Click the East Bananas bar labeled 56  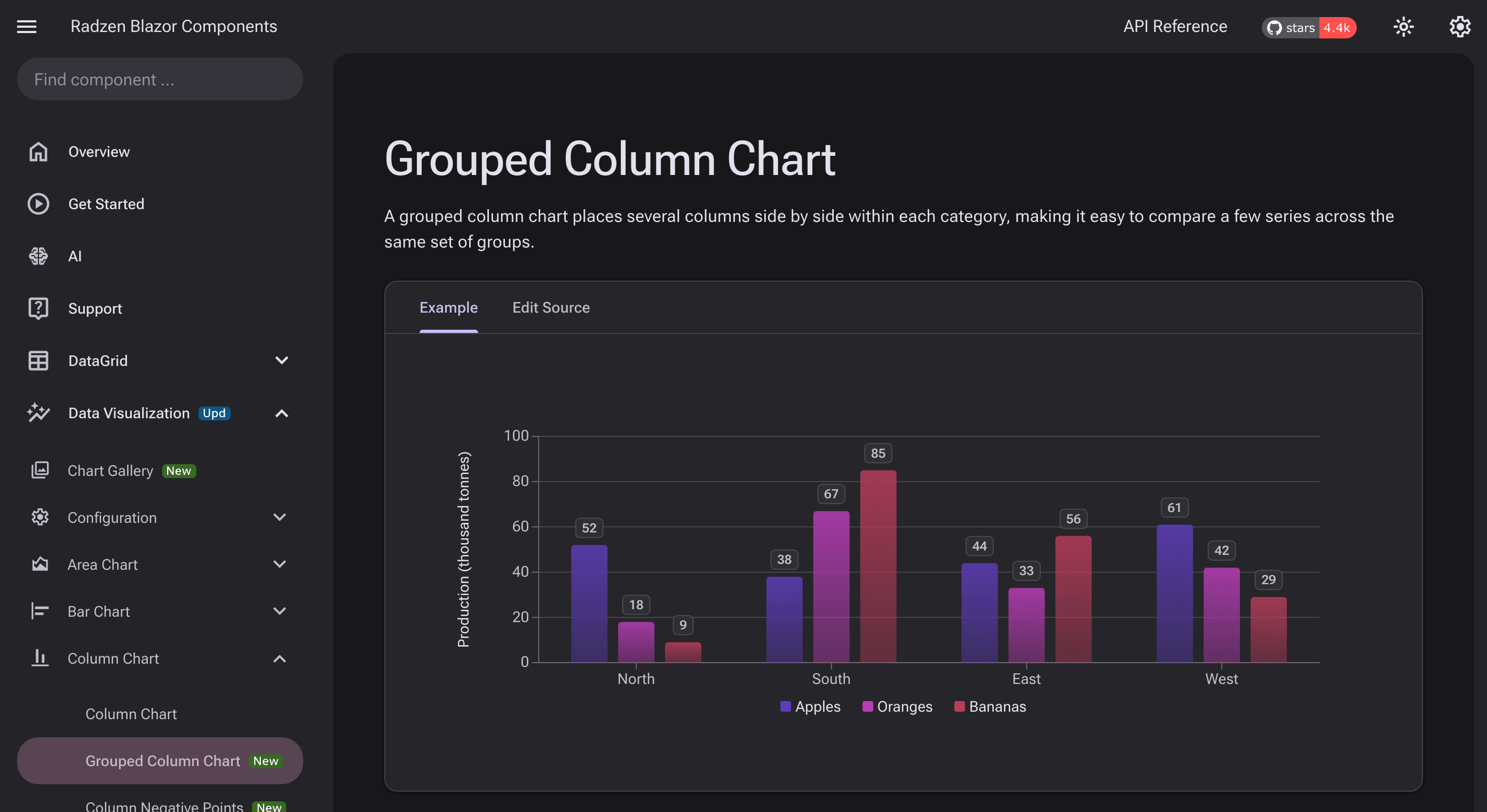1073,599
